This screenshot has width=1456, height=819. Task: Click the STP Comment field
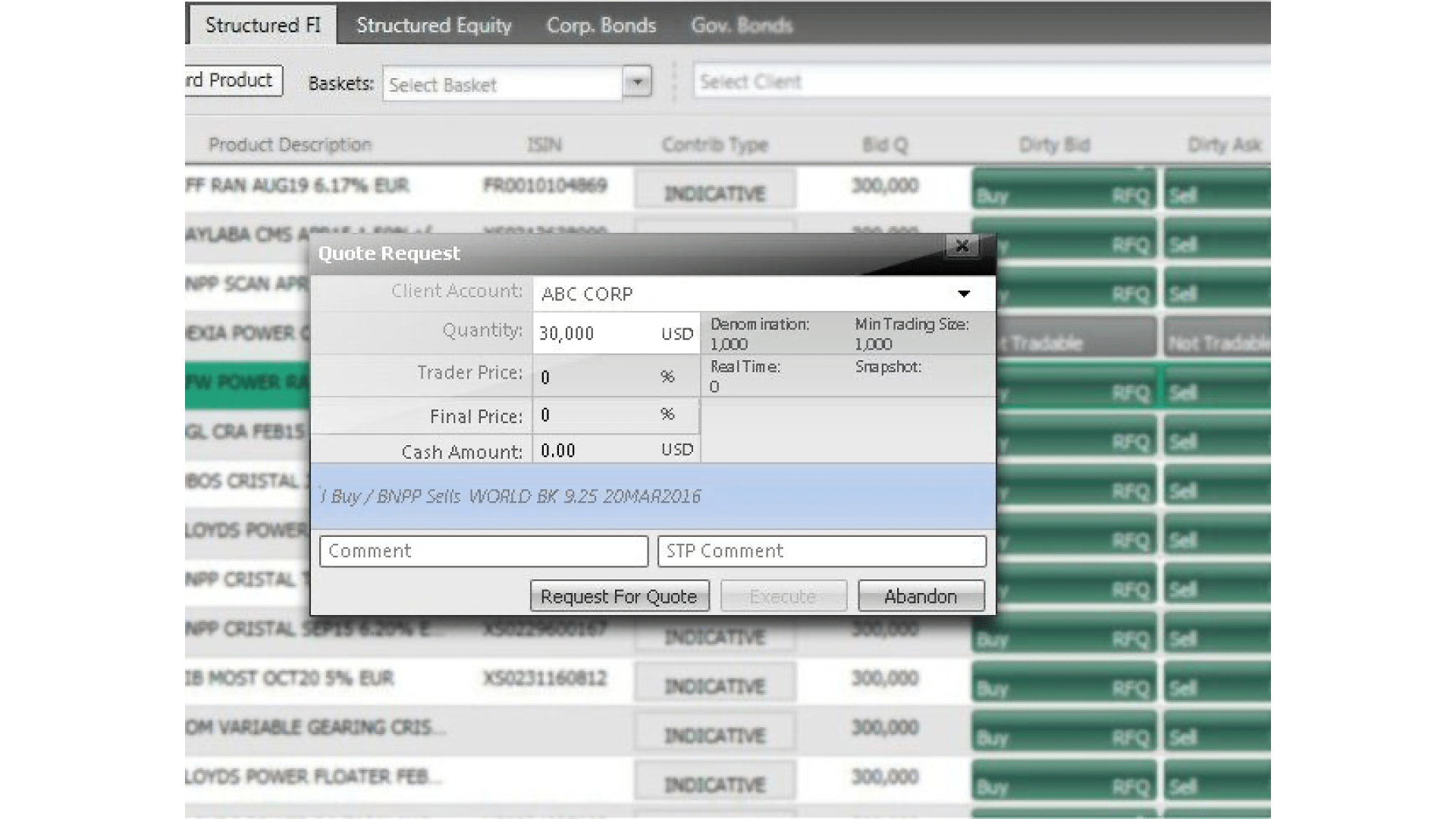(x=821, y=551)
